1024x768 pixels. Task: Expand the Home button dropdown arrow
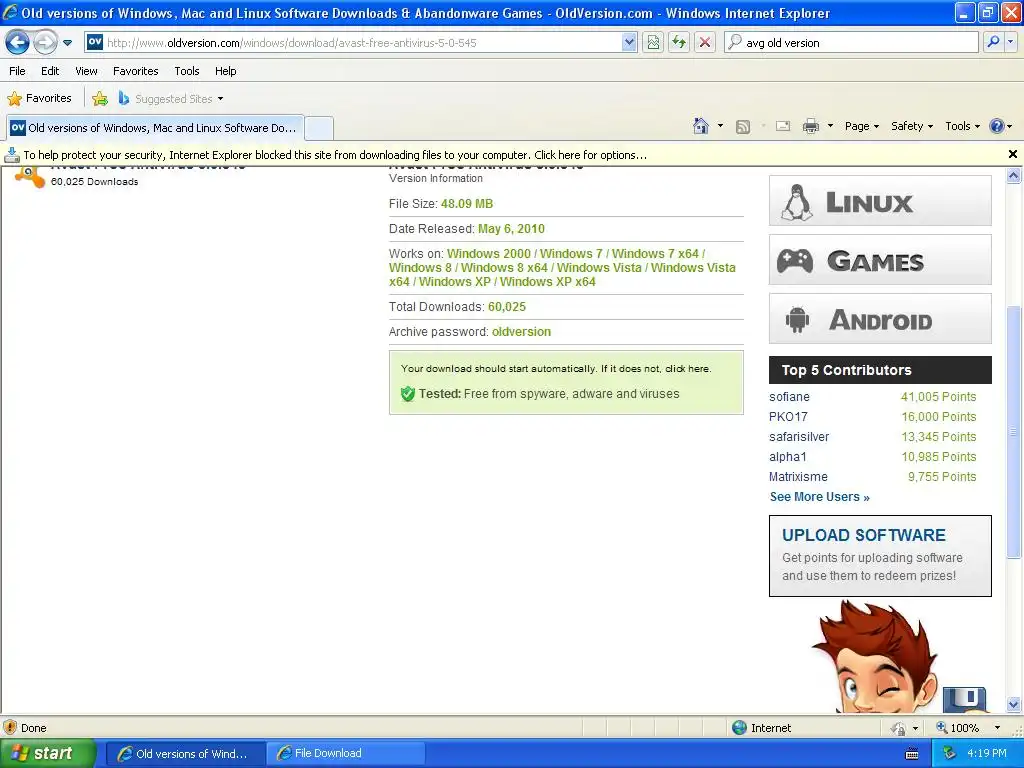(720, 126)
